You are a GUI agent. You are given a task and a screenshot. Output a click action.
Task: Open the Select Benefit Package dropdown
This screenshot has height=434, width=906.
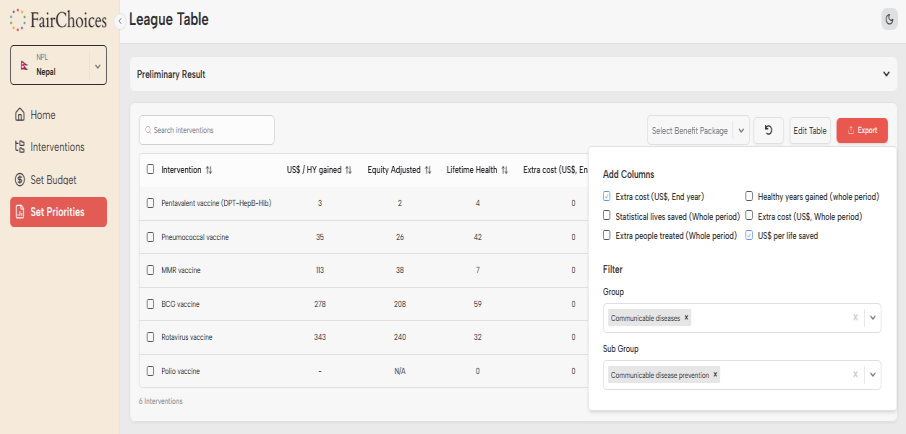pyautogui.click(x=697, y=130)
